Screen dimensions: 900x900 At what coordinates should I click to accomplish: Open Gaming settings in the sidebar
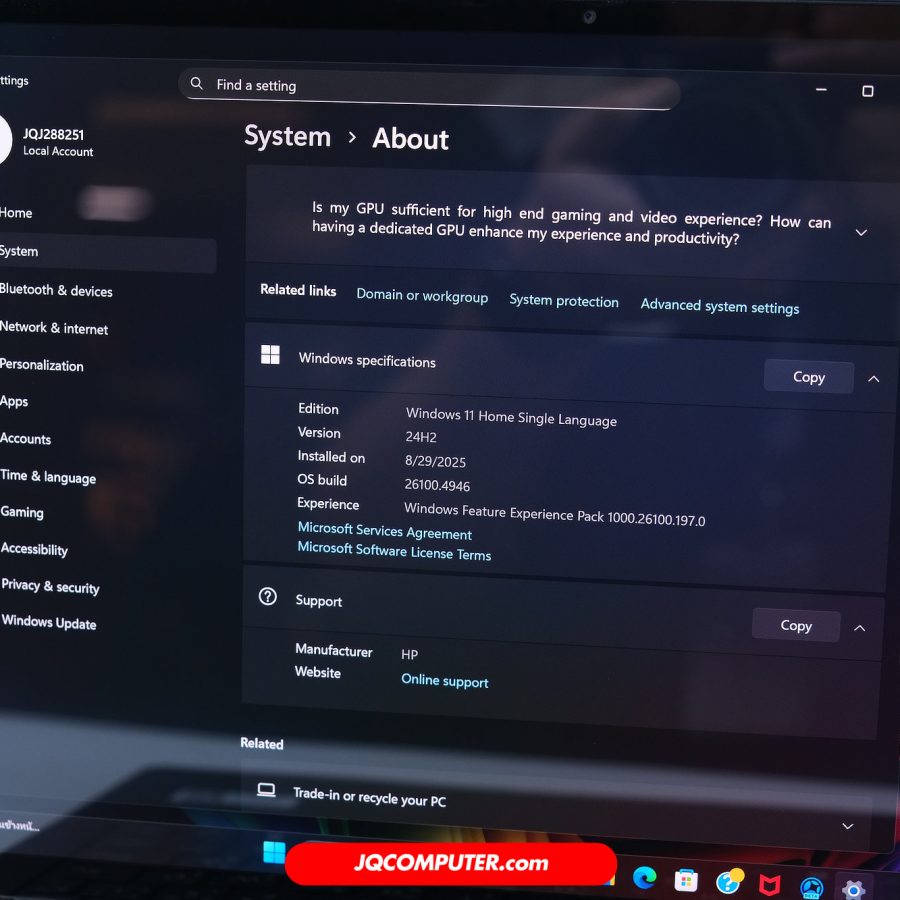pos(22,512)
